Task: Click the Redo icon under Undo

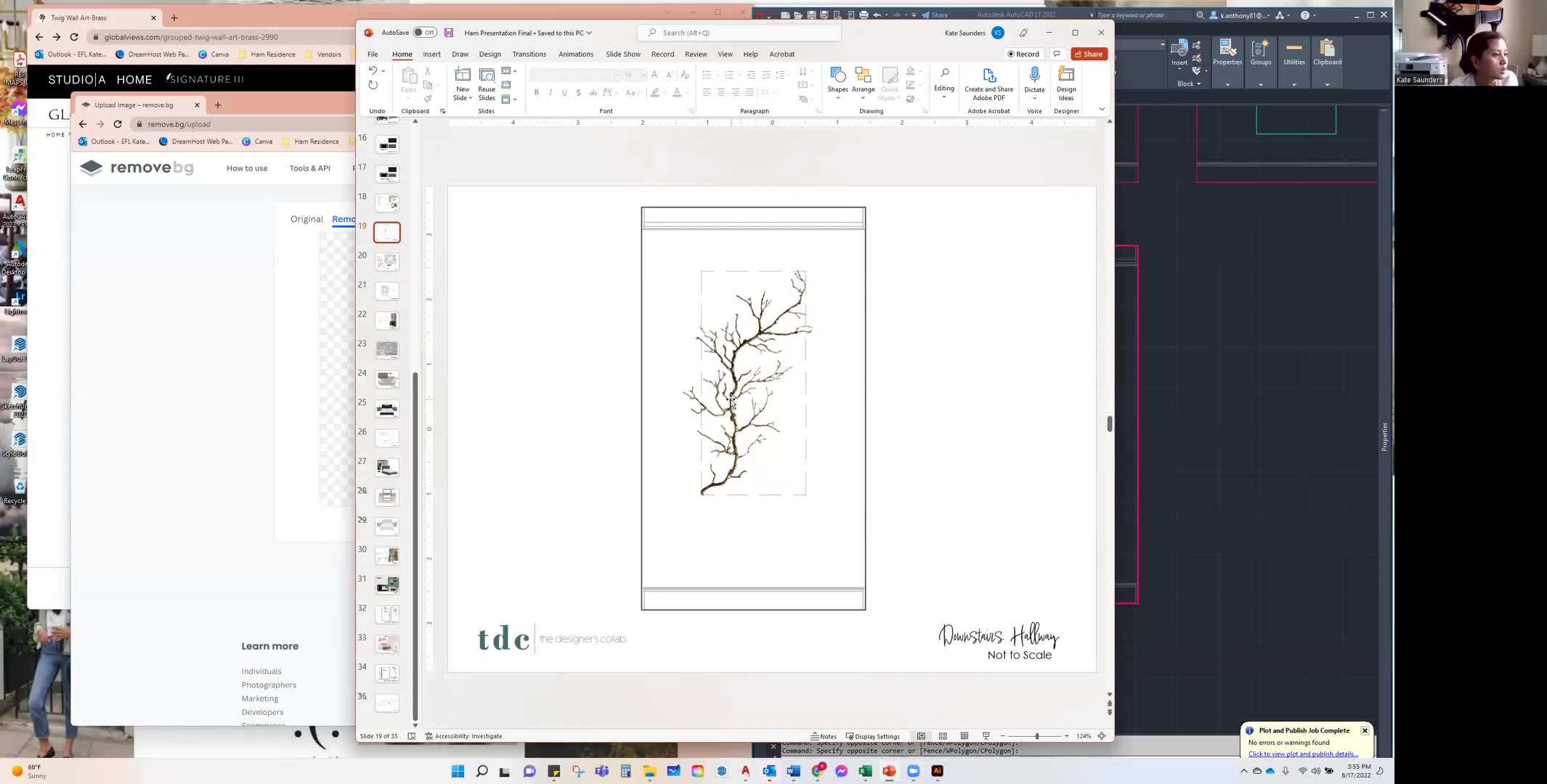Action: 373,85
